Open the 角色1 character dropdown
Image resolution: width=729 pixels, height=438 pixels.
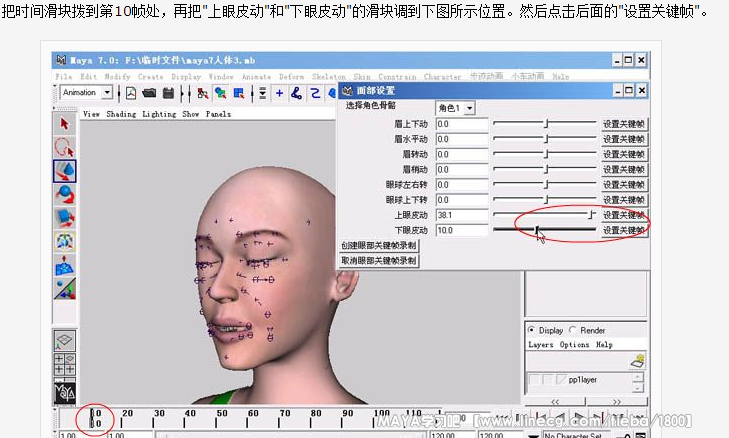click(x=470, y=108)
